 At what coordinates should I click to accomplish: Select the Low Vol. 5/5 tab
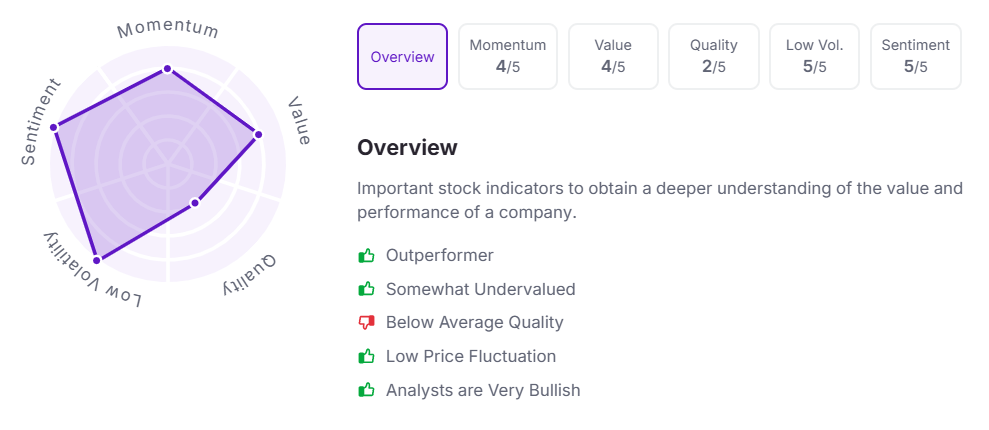pos(815,57)
